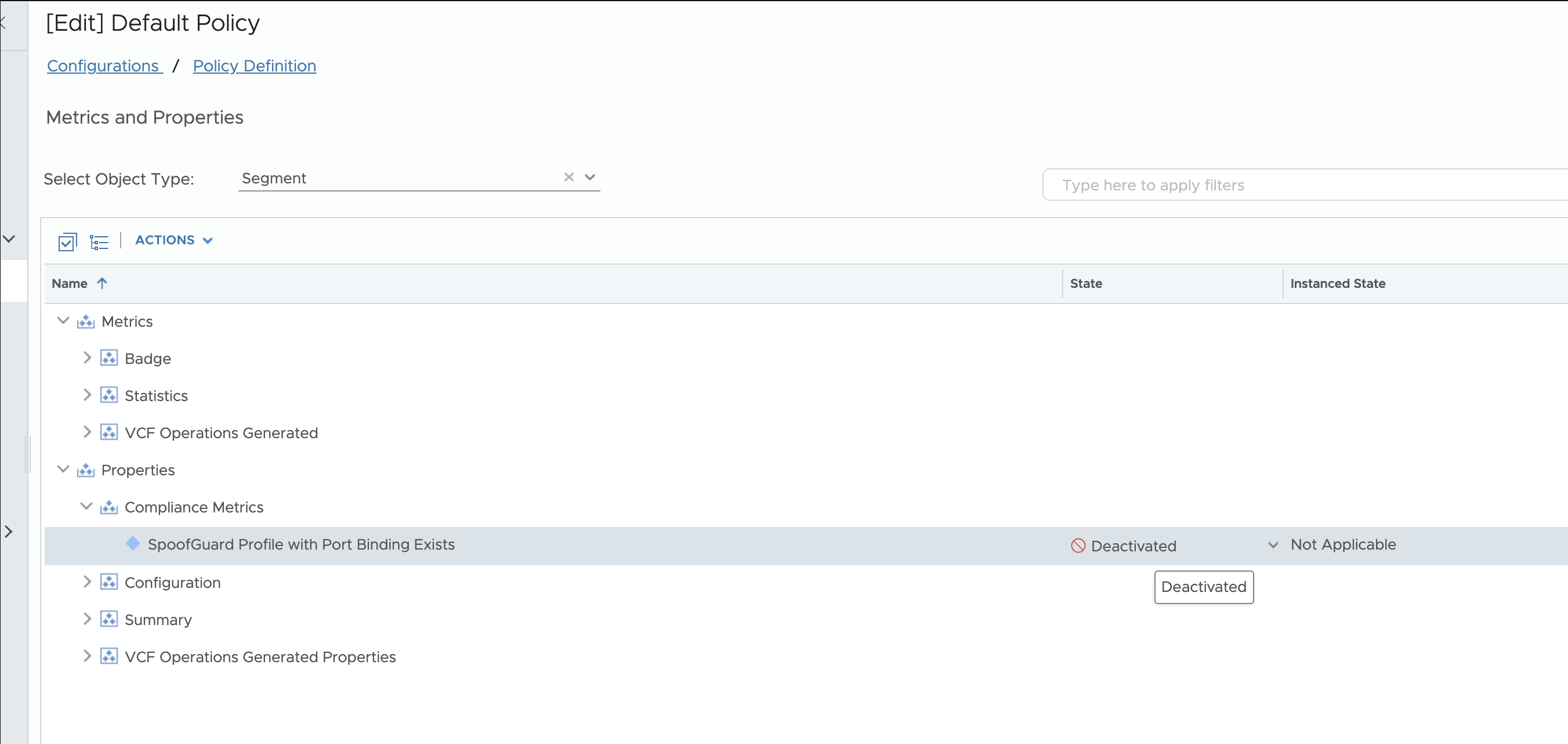Expand the Configuration tree node
1568x744 pixels.
86,582
